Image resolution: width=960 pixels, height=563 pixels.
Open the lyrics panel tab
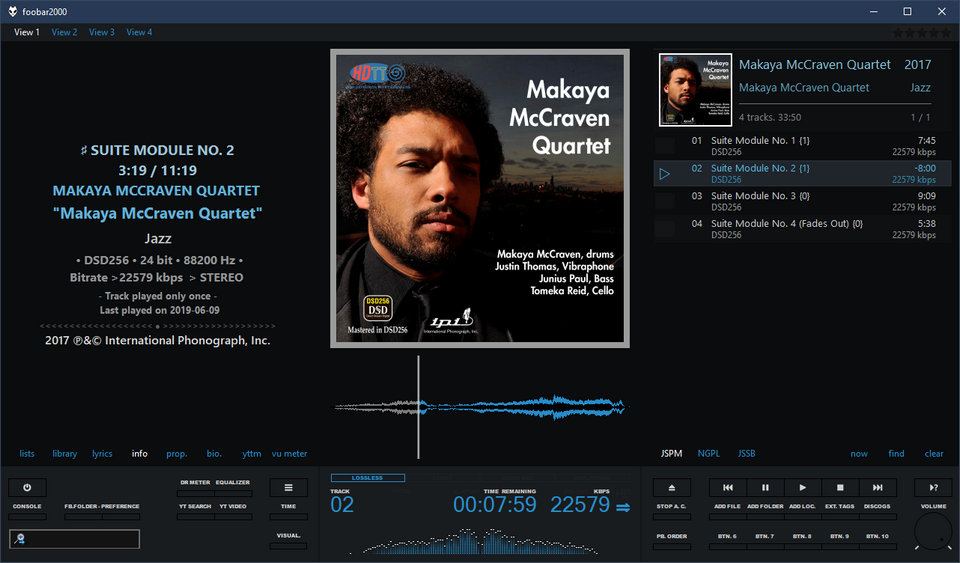tap(102, 453)
